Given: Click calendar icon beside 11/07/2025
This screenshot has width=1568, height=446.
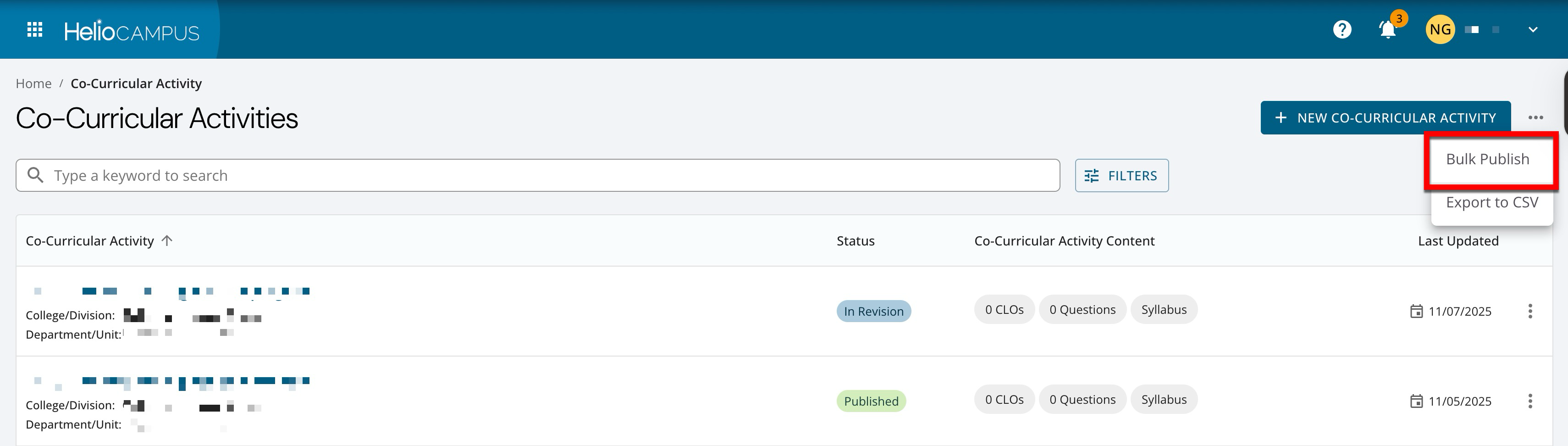Looking at the screenshot, I should 1416,312.
